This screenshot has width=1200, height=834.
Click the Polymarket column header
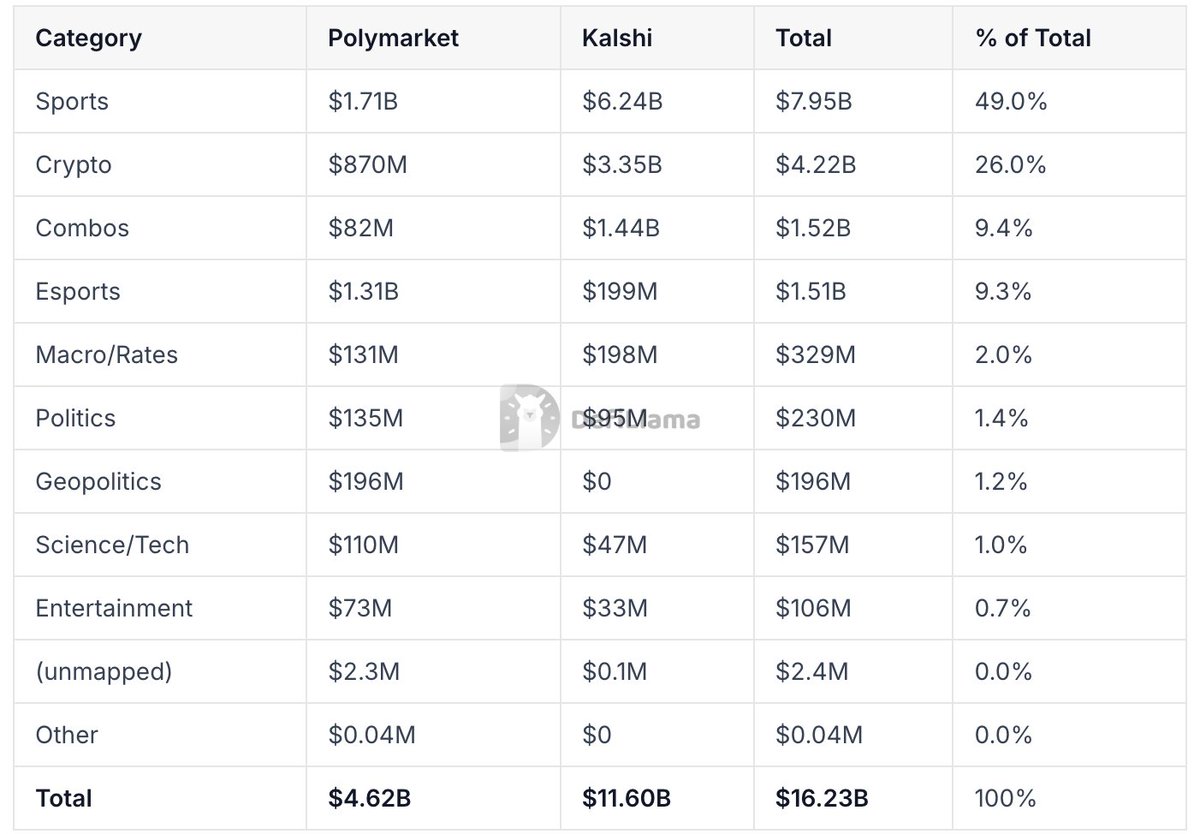click(393, 38)
